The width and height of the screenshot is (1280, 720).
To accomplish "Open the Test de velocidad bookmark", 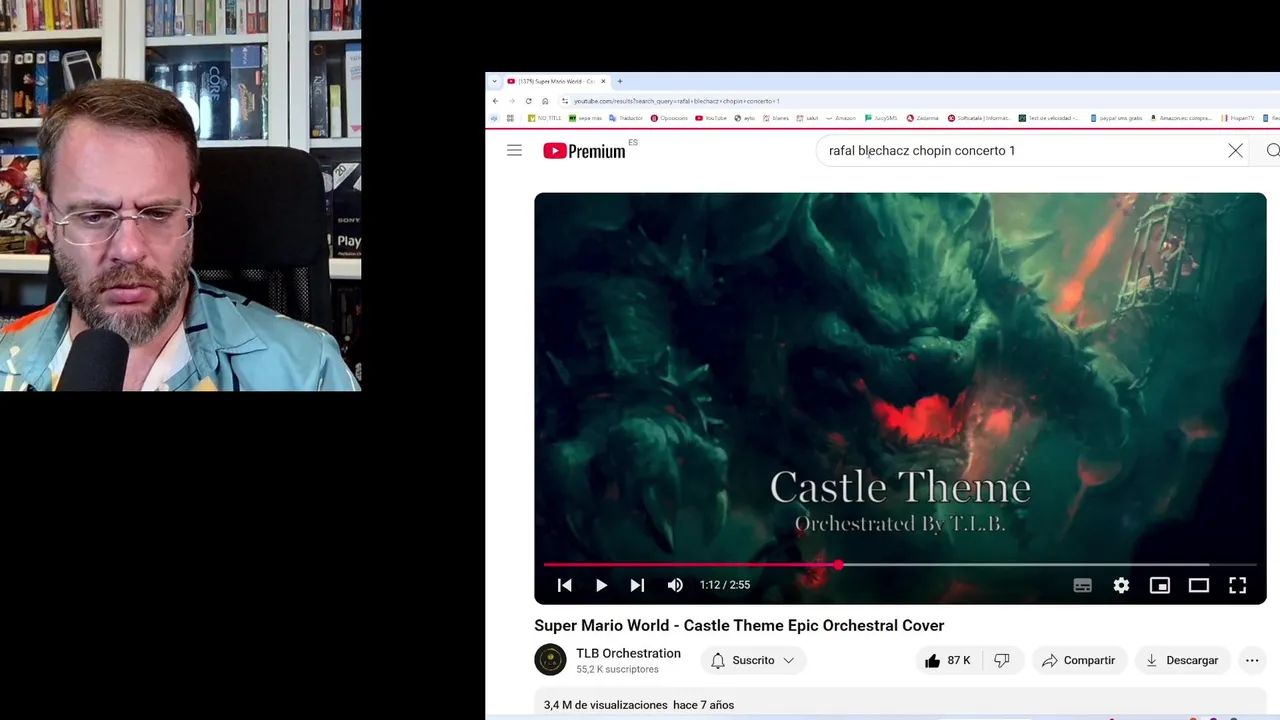I will (x=1049, y=118).
